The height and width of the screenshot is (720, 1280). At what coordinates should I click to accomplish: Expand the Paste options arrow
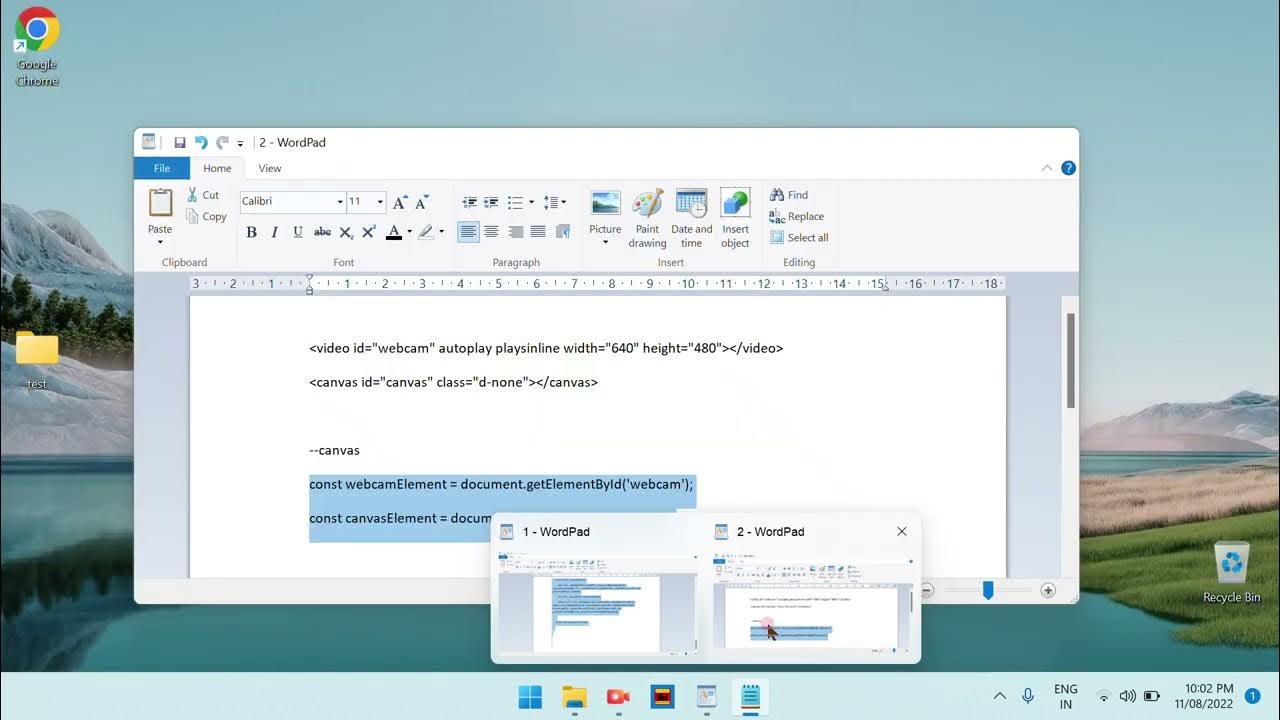click(x=160, y=242)
